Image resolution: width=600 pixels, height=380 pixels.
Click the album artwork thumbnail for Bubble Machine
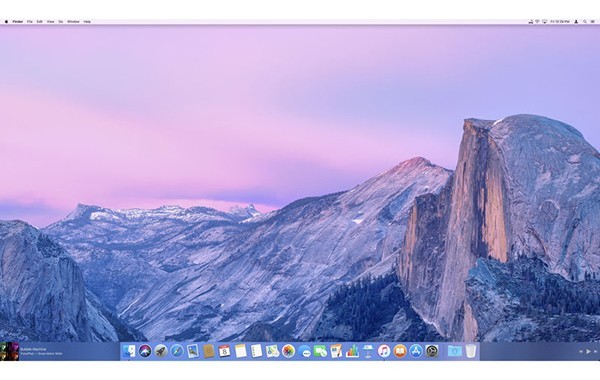click(9, 351)
